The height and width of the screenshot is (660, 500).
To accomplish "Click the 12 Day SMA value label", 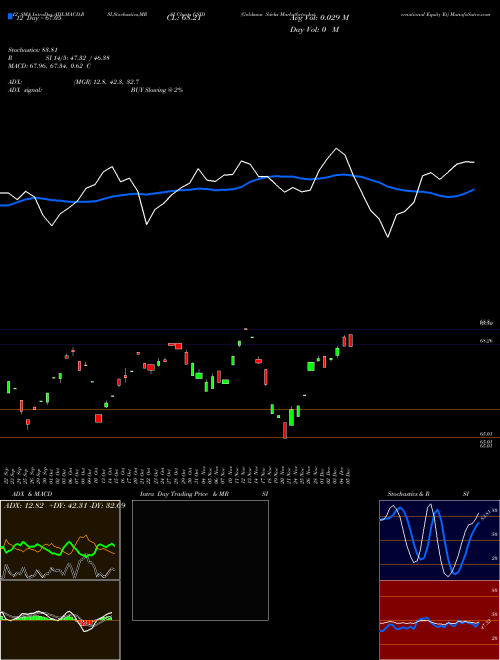I will (x=39, y=18).
